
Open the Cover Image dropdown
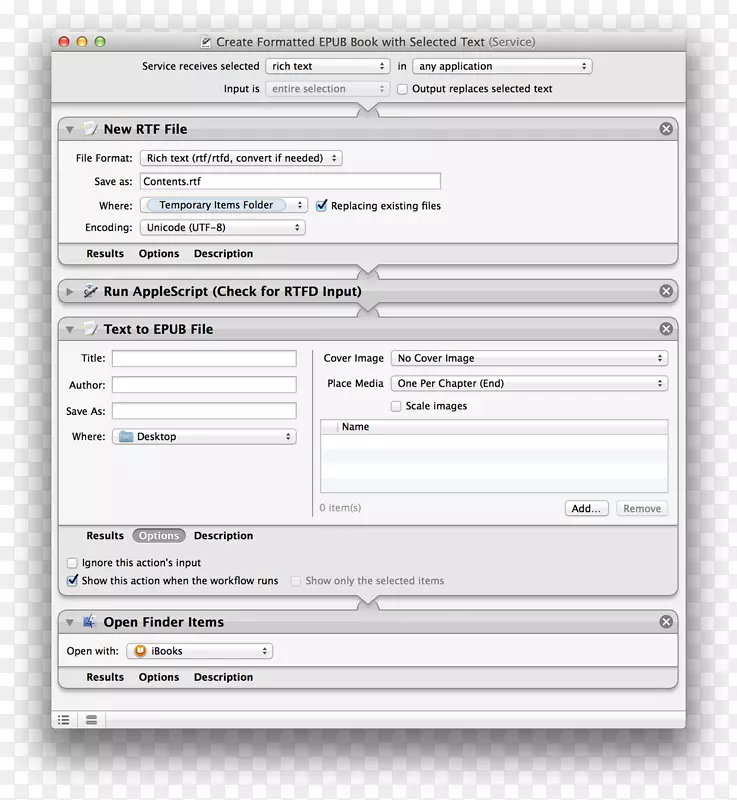pos(529,358)
